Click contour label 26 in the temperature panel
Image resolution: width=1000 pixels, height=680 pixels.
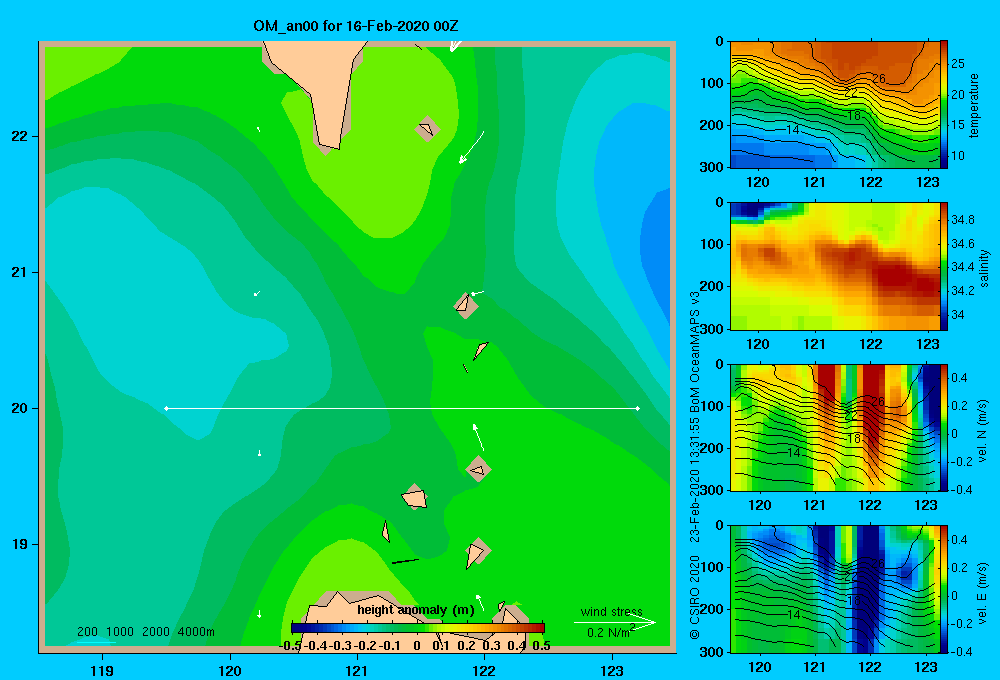point(879,78)
